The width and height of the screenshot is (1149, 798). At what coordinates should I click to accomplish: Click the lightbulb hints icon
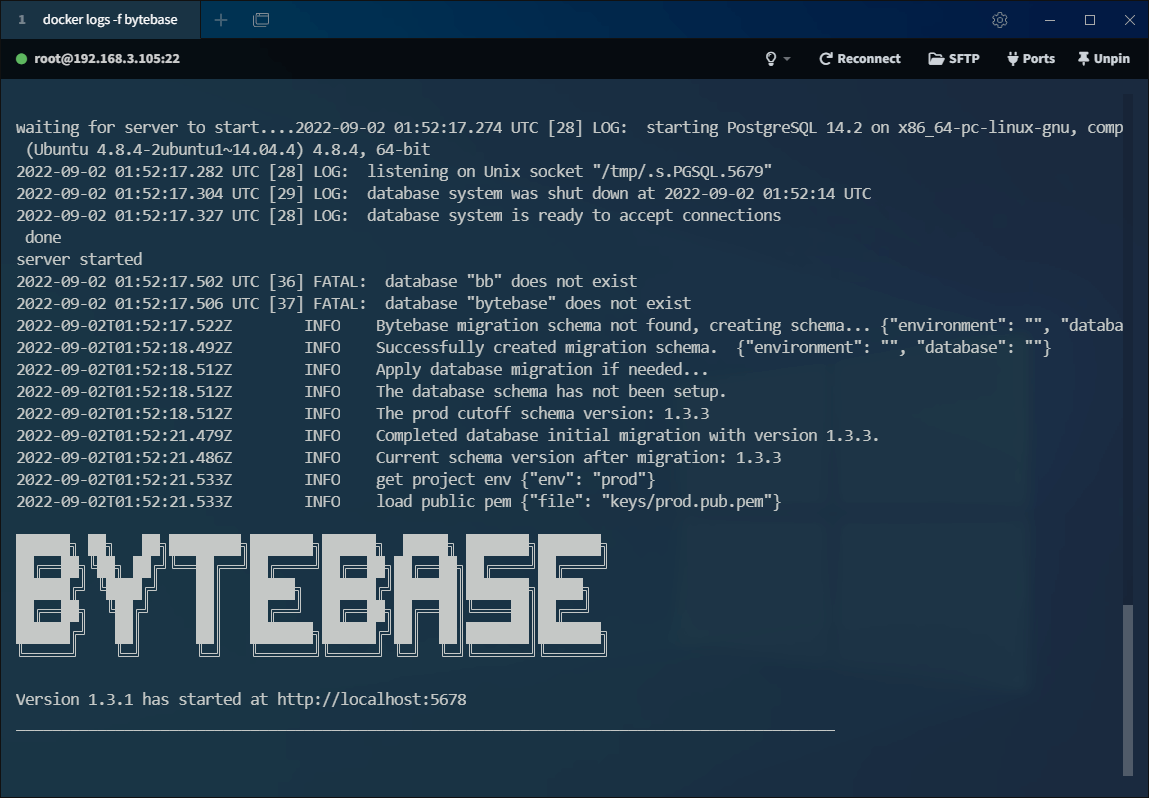[771, 59]
